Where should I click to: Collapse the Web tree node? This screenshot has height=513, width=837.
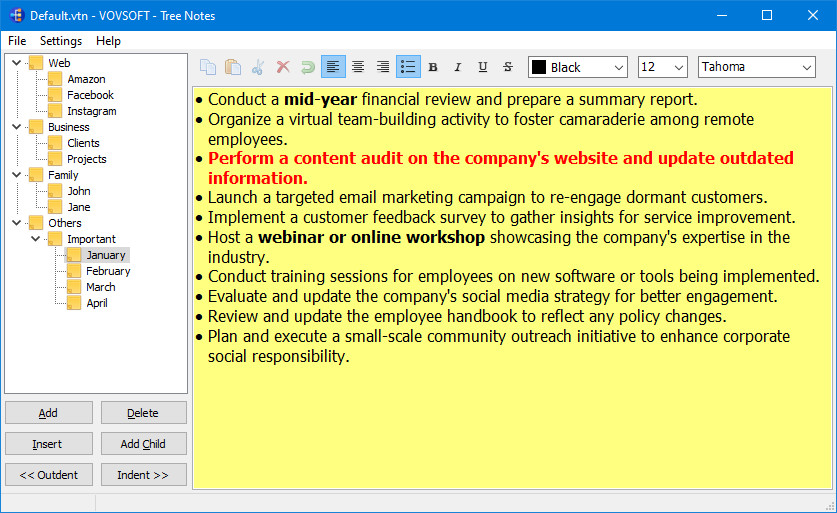[x=17, y=63]
